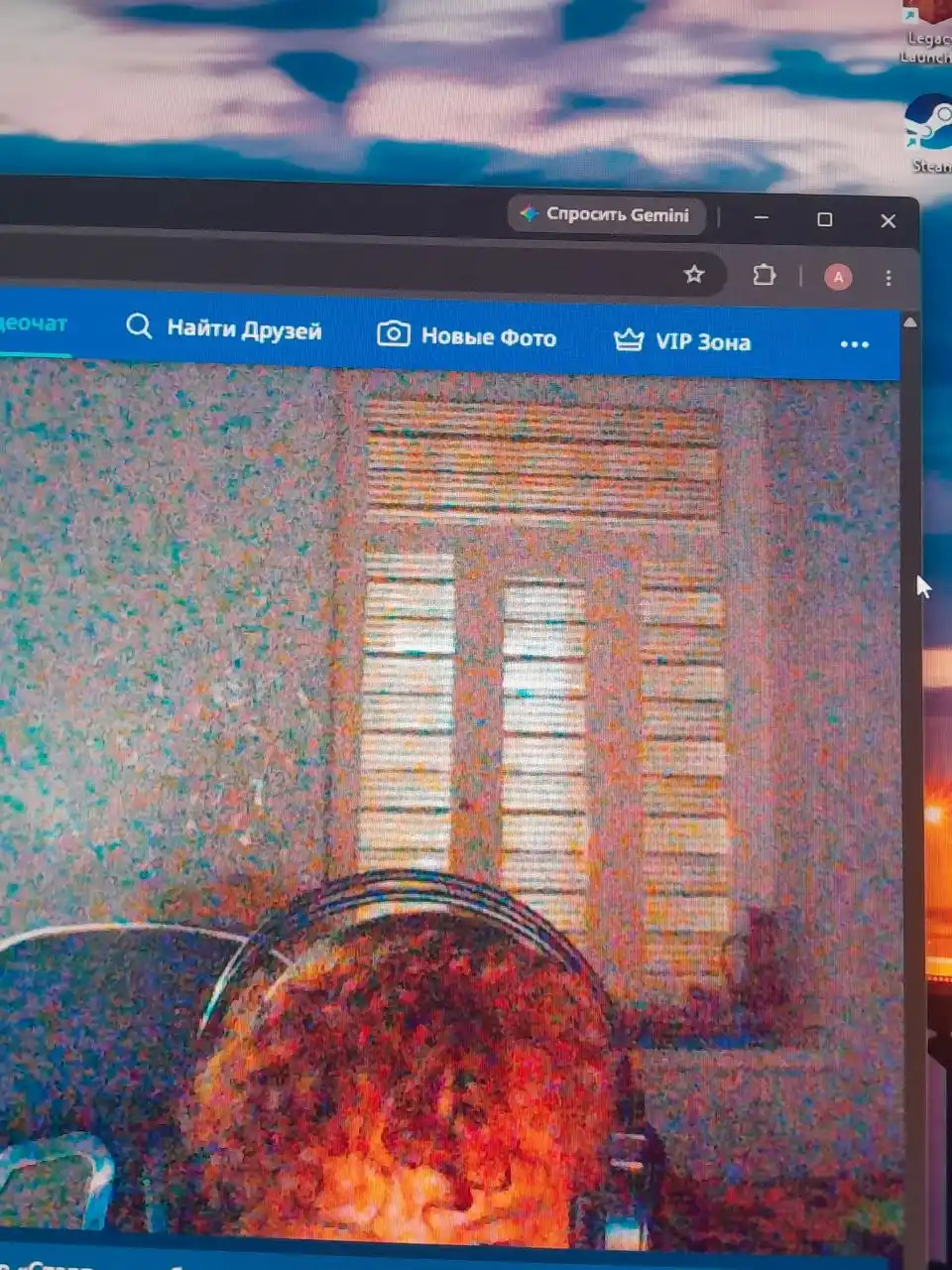
Task: Switch to the Видеочат tab
Action: pos(34,323)
